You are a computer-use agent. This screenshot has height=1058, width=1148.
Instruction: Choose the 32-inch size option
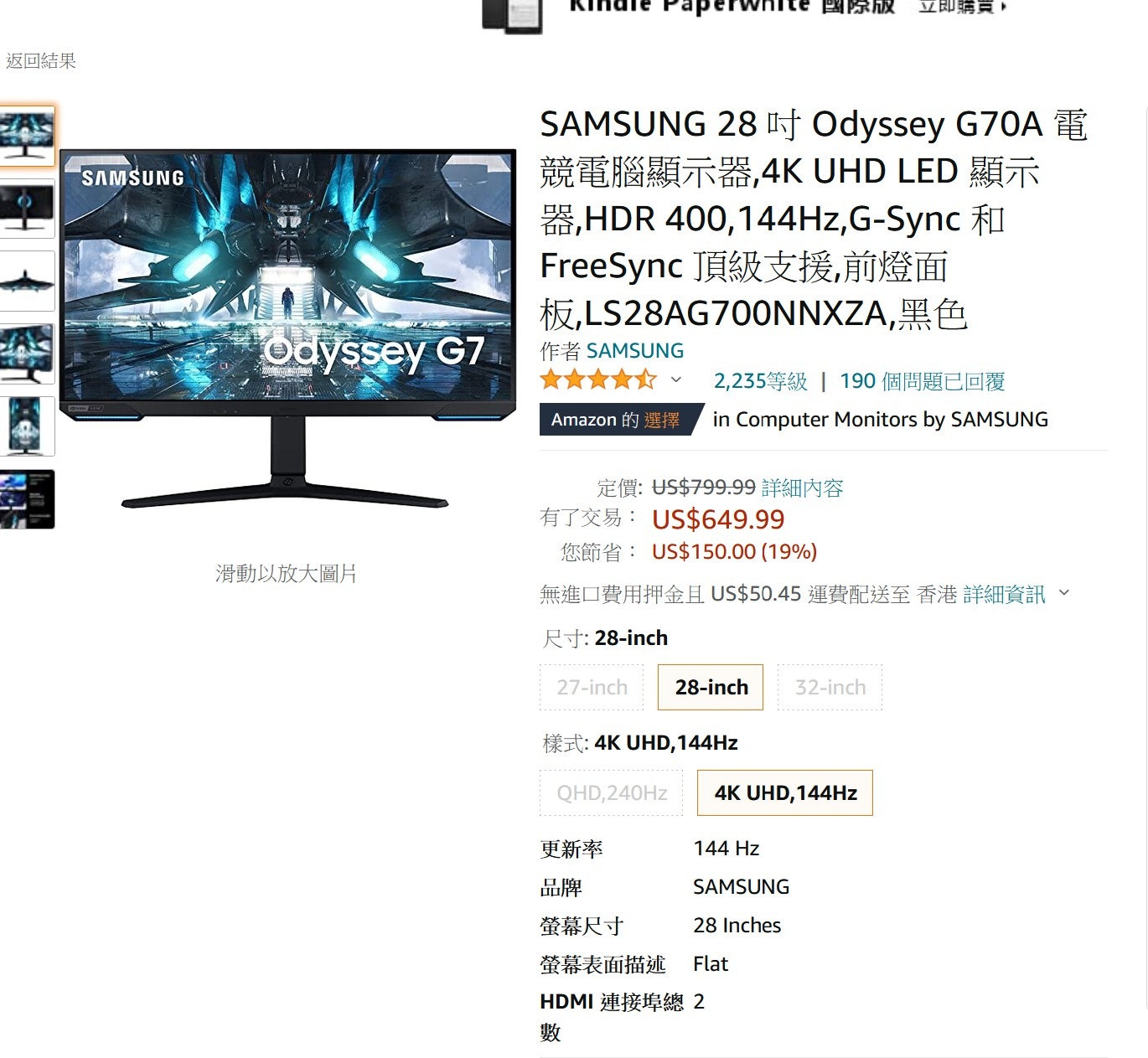click(830, 687)
